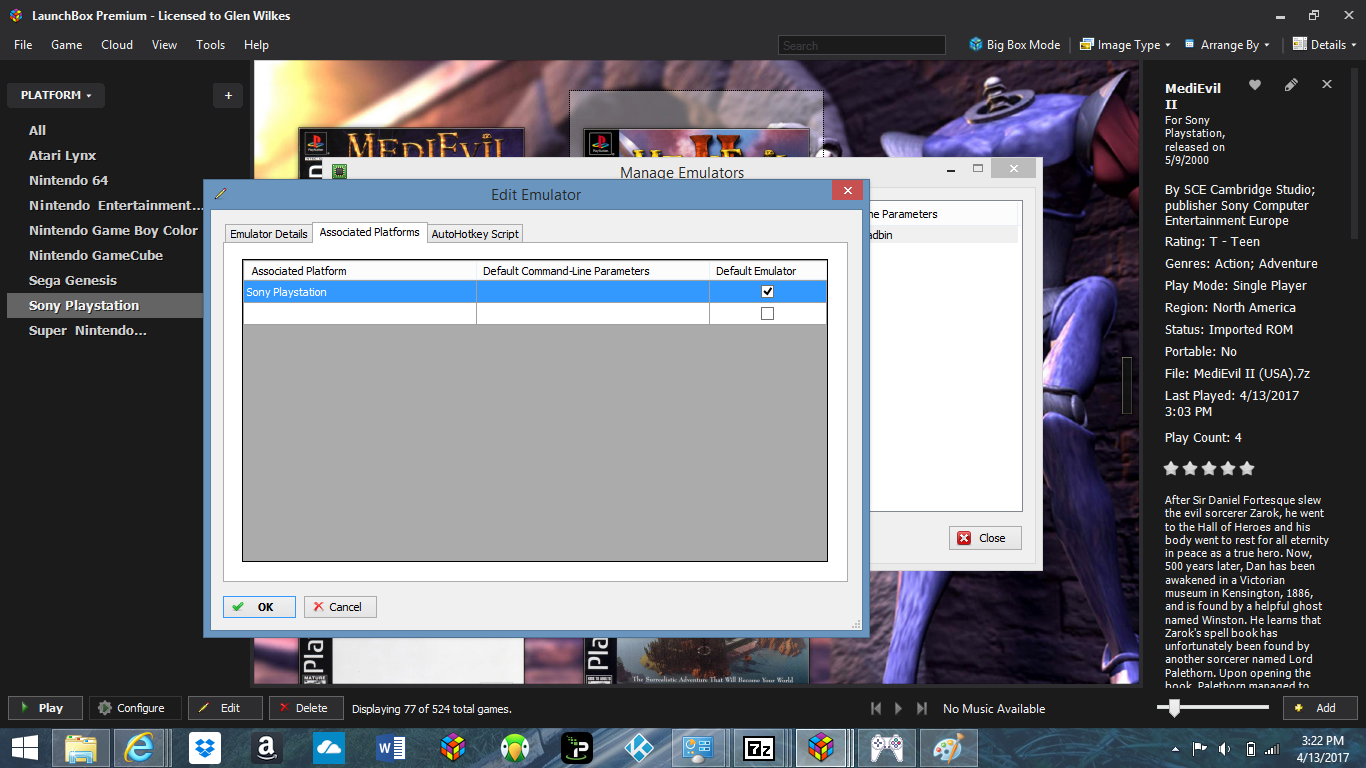Click the plus icon next to PLATFORM

228,96
